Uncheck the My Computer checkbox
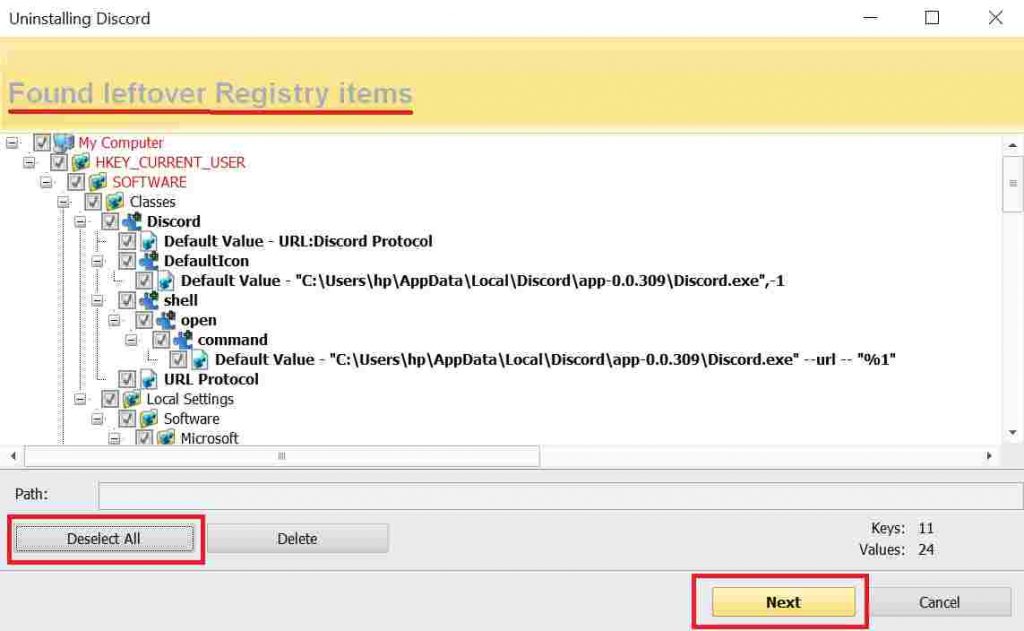 click(42, 142)
